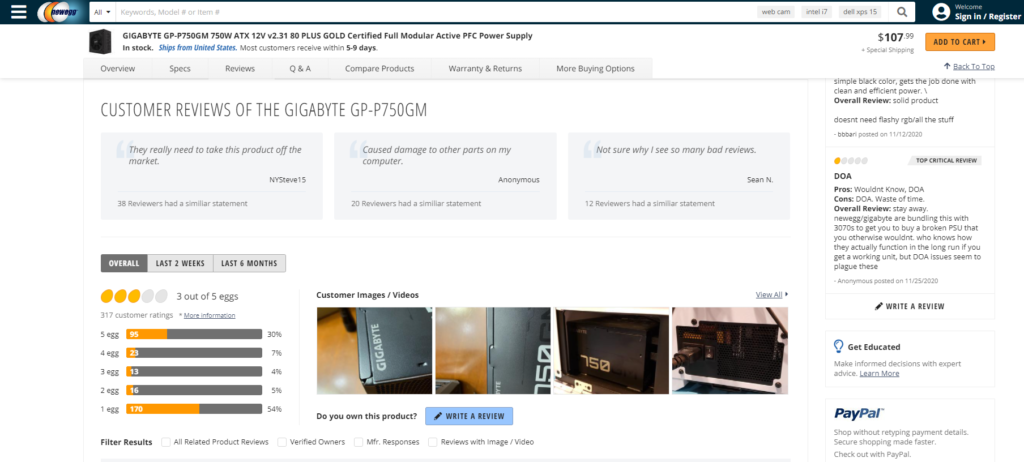This screenshot has width=1024, height=462.
Task: Click the $107.99 price
Action: 895,37
